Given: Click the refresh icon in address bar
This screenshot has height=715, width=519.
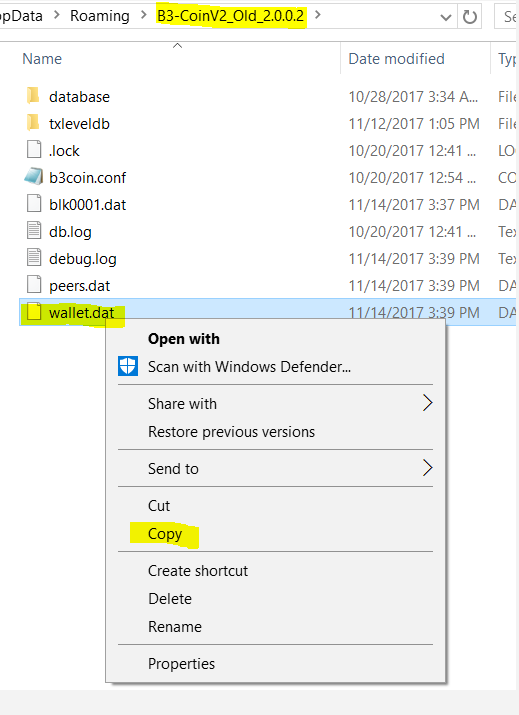Looking at the screenshot, I should pyautogui.click(x=470, y=17).
